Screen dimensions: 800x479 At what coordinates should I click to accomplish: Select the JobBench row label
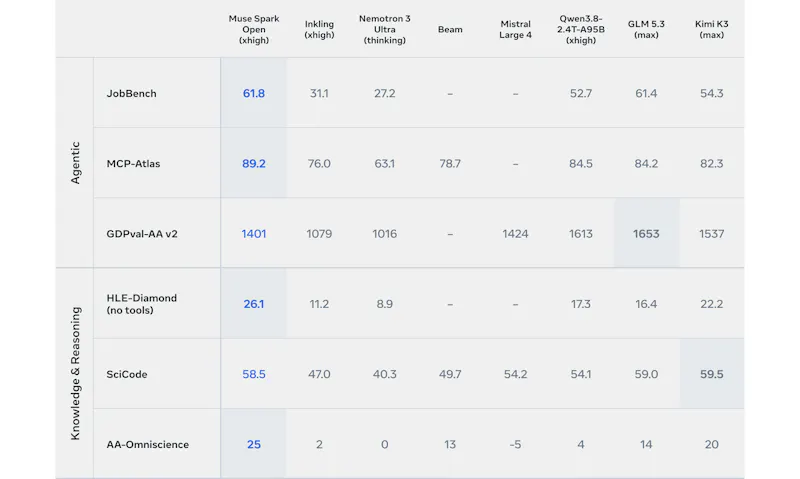[x=131, y=93]
